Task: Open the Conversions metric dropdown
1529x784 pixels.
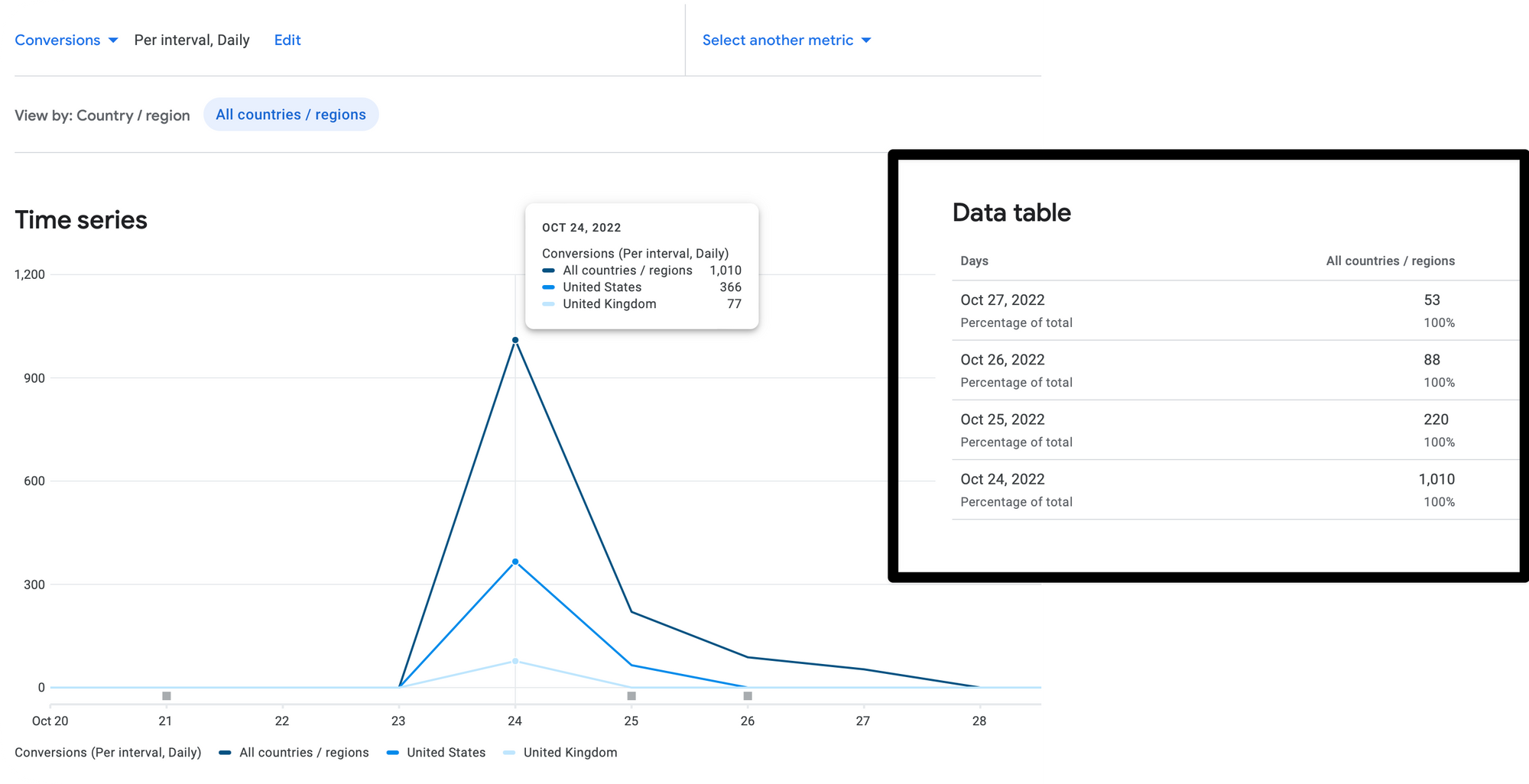Action: pyautogui.click(x=66, y=40)
